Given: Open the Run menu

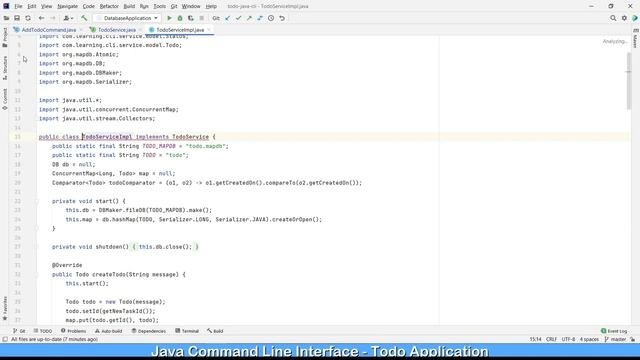Looking at the screenshot, I should [144, 6].
